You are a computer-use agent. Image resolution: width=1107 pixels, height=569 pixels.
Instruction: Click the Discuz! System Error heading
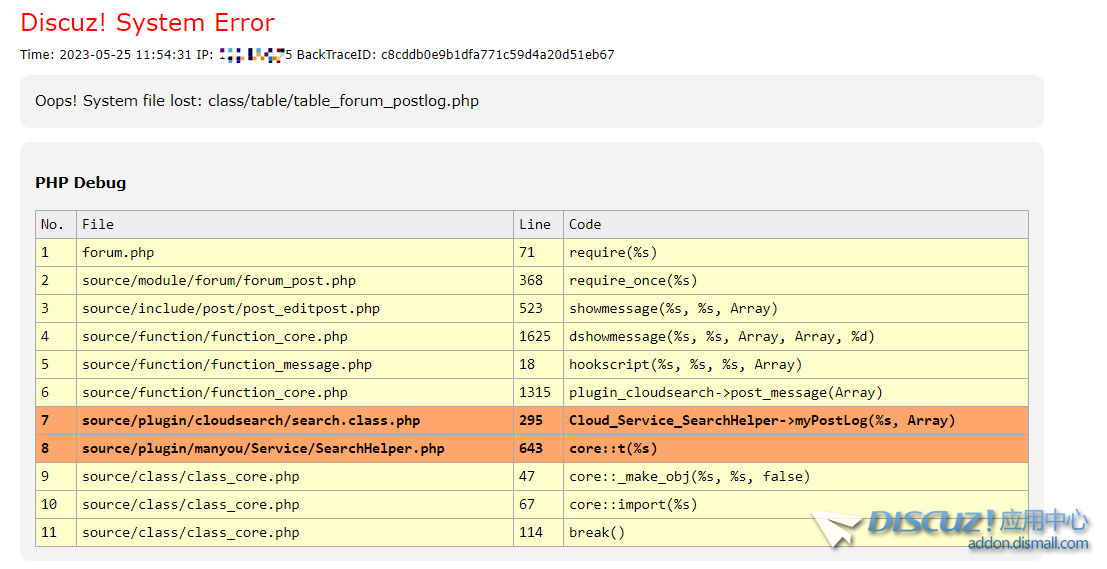click(147, 22)
